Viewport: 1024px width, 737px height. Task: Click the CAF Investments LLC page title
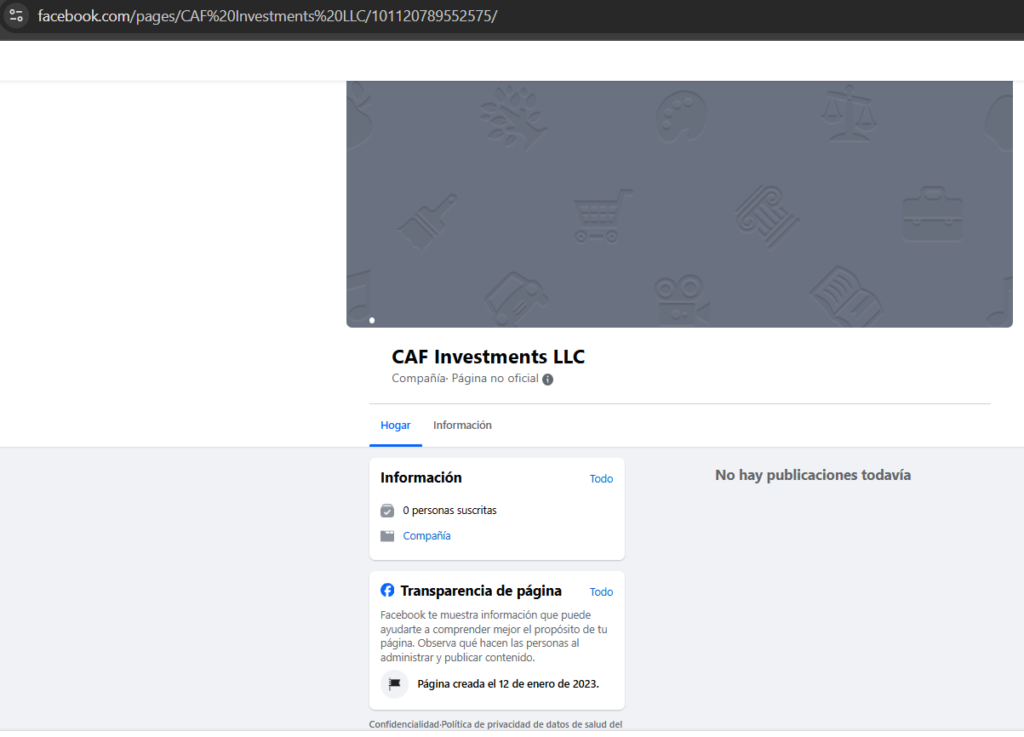point(488,357)
